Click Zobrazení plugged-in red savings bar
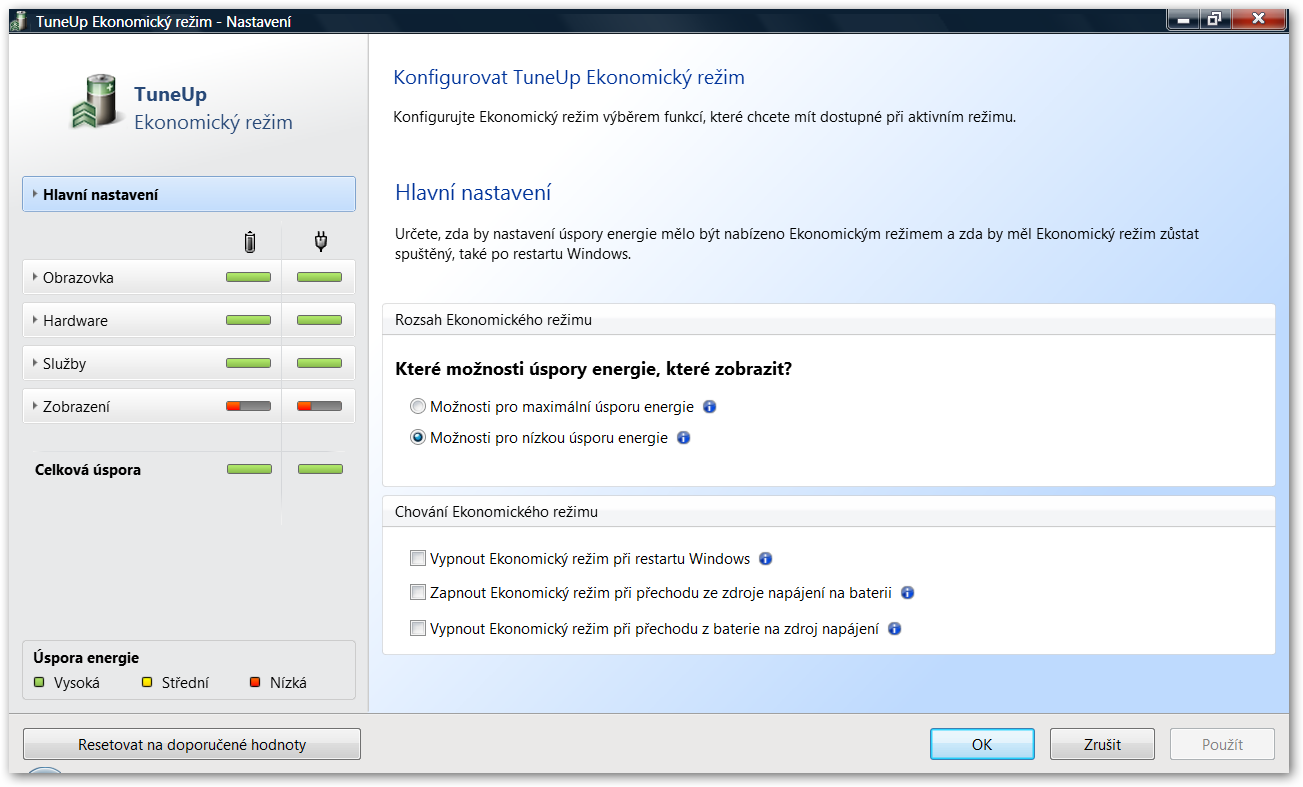 (x=320, y=406)
